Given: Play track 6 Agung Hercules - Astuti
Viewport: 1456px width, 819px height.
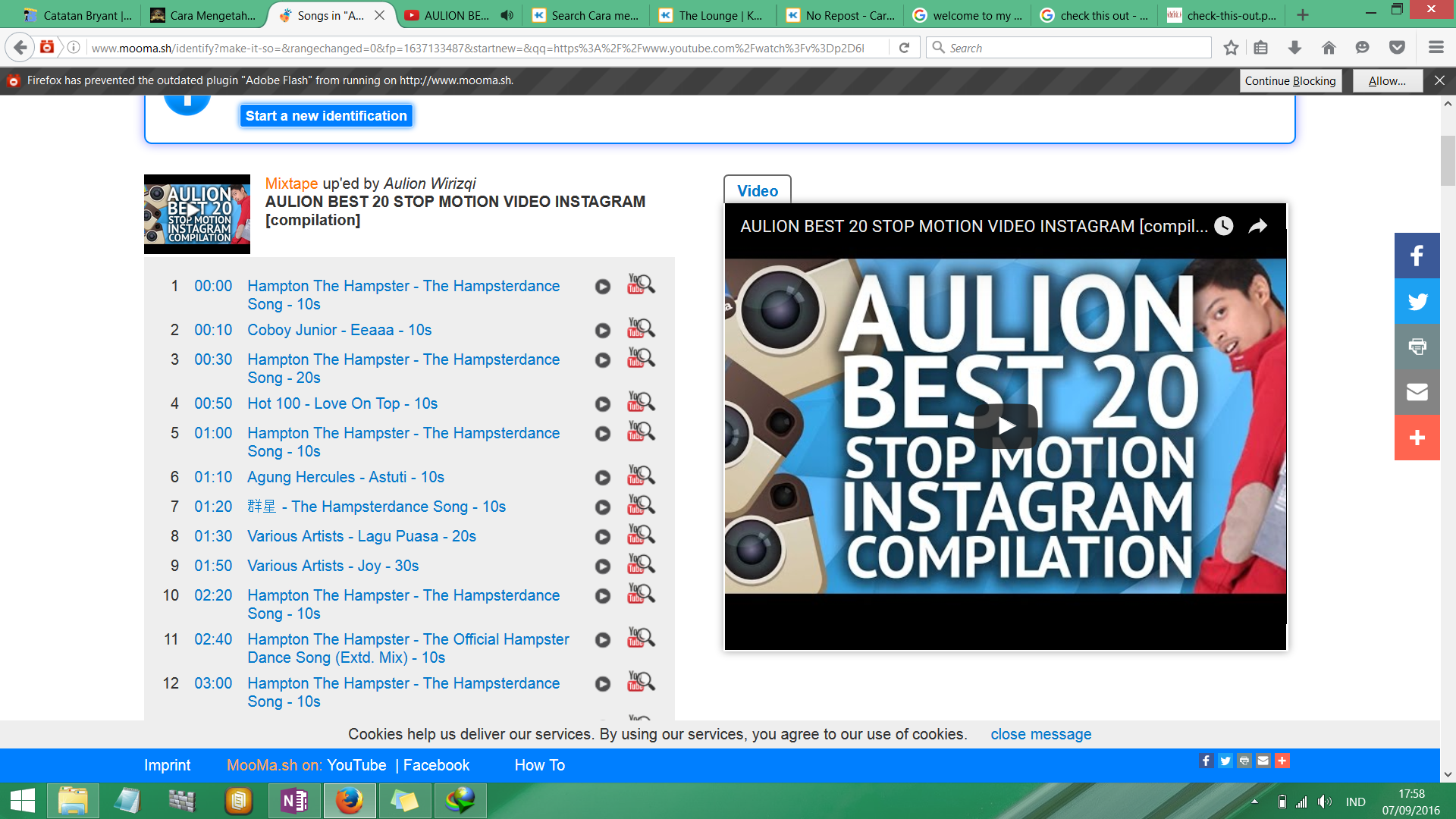Looking at the screenshot, I should click(603, 478).
